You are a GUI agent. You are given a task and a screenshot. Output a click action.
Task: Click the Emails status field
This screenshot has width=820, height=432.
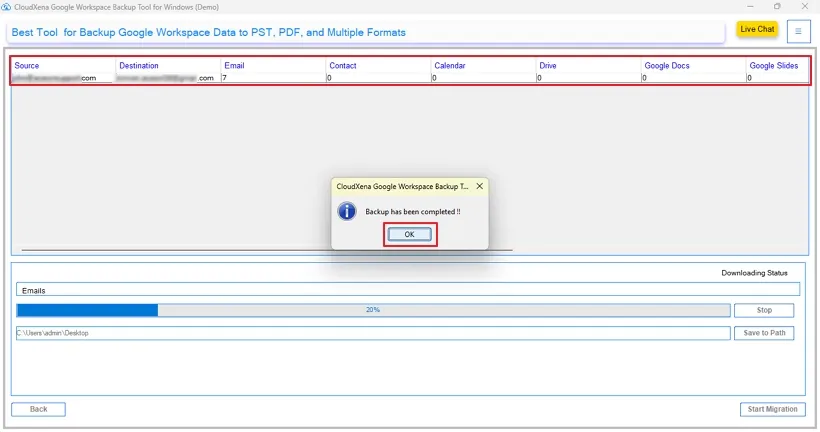click(x=408, y=290)
